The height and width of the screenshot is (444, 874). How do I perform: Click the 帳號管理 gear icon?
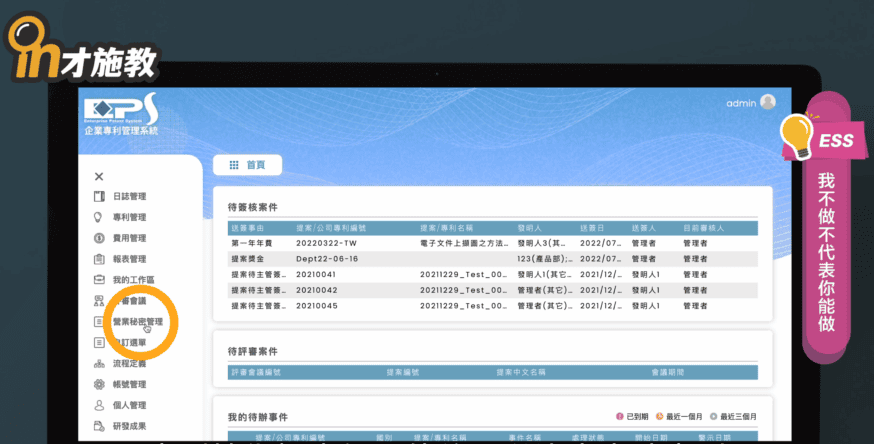pyautogui.click(x=99, y=384)
